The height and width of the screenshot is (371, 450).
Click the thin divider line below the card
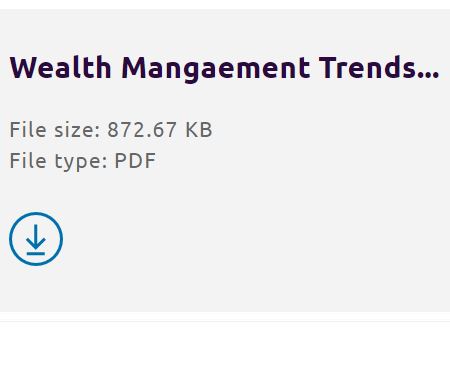pyautogui.click(x=225, y=322)
